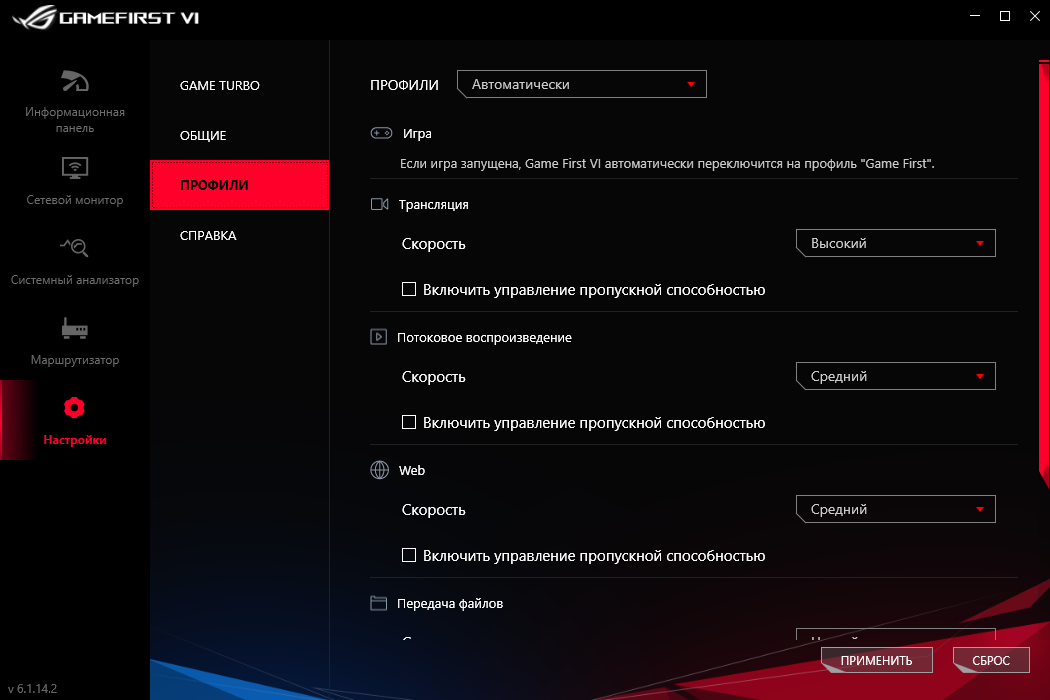This screenshot has width=1050, height=700.
Task: Open the Информационная панель sidebar icon
Action: coord(73,82)
